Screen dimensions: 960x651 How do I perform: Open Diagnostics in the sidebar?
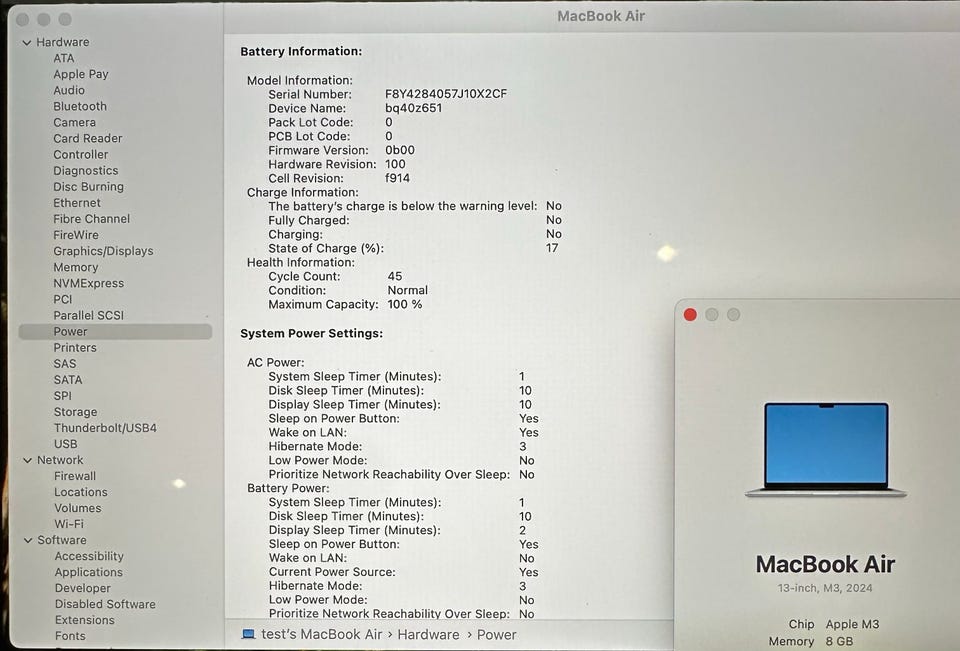point(86,171)
